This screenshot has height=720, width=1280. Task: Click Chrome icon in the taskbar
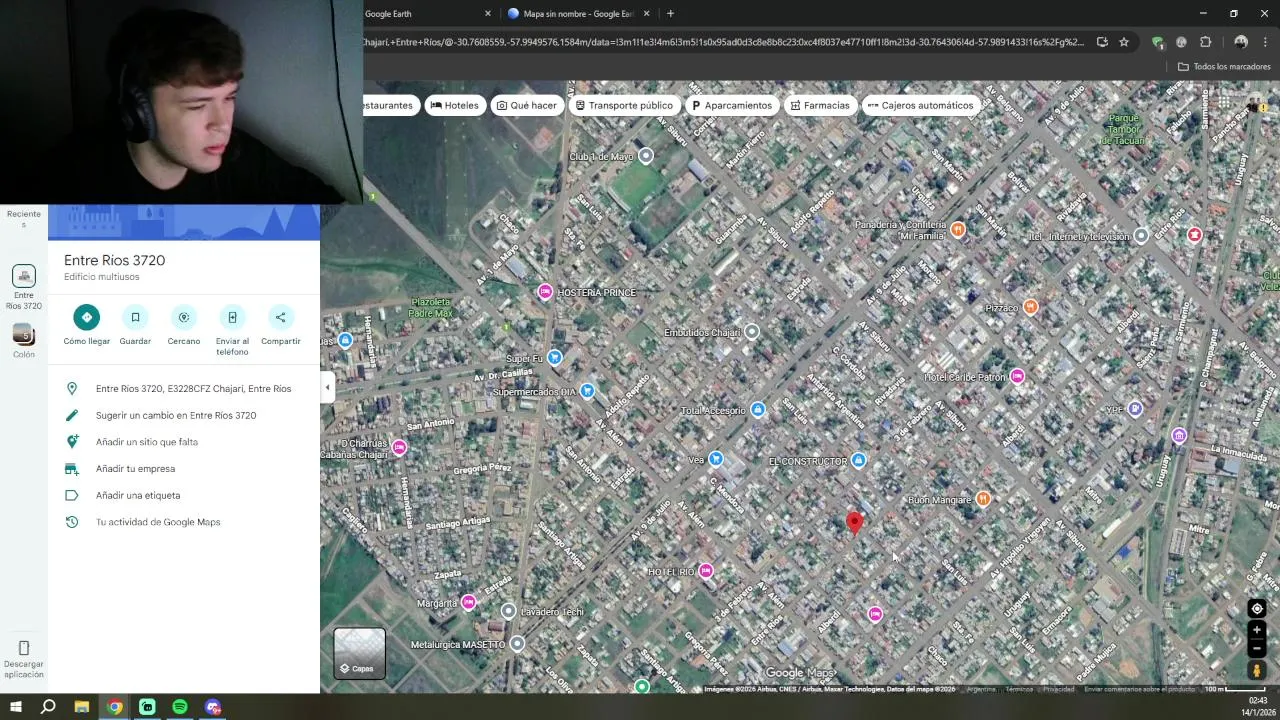(x=115, y=707)
